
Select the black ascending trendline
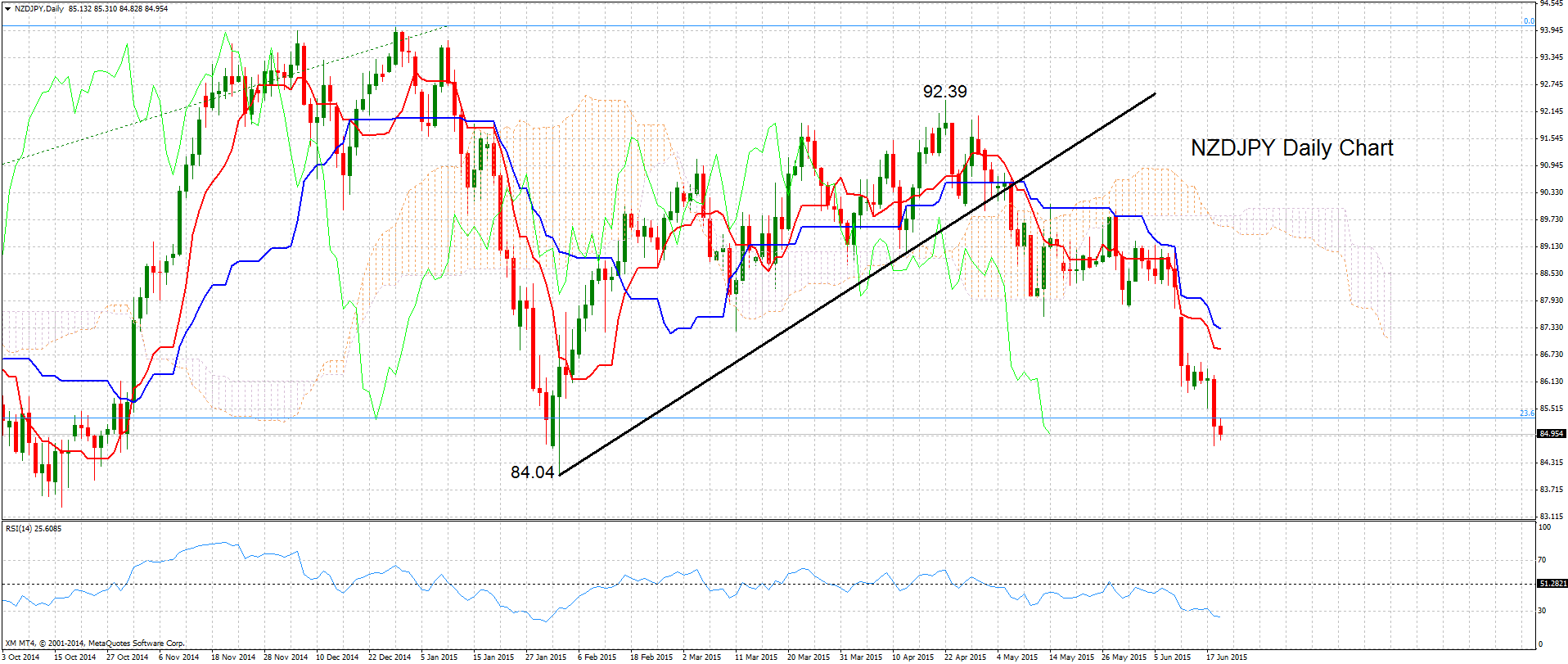pos(857,284)
